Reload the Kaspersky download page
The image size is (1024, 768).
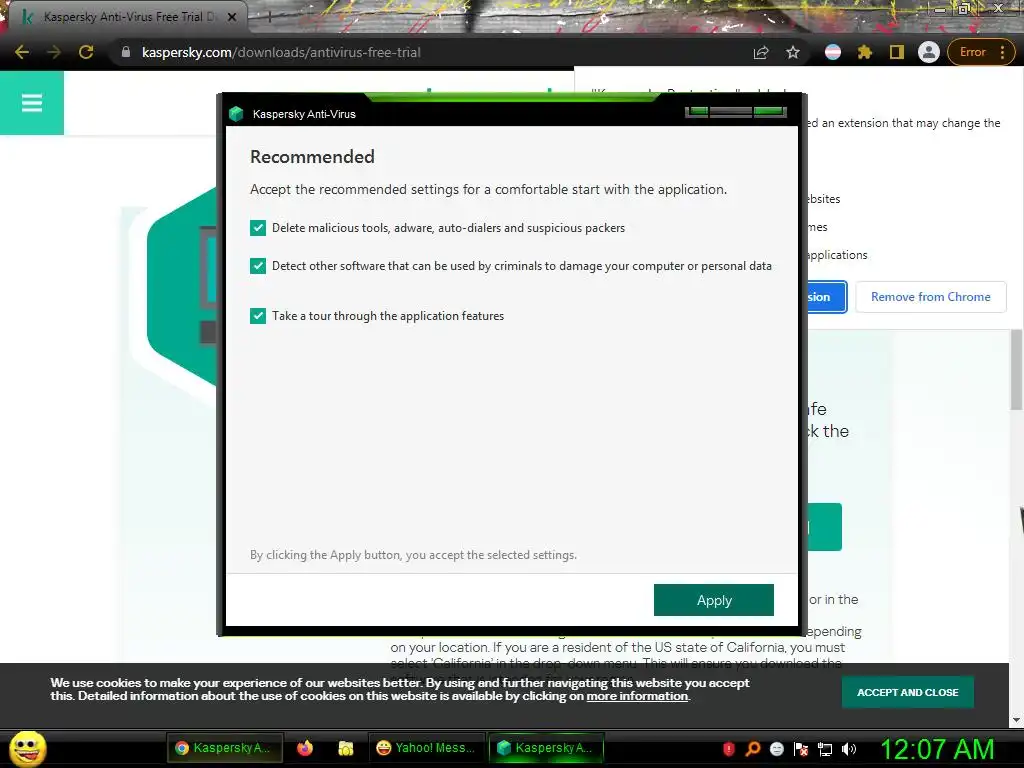(x=86, y=52)
